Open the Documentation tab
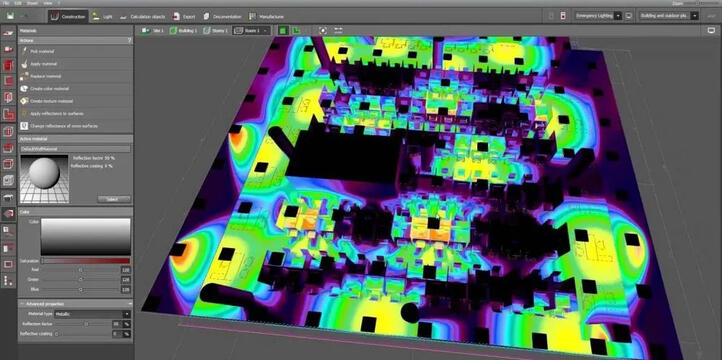 [222, 17]
